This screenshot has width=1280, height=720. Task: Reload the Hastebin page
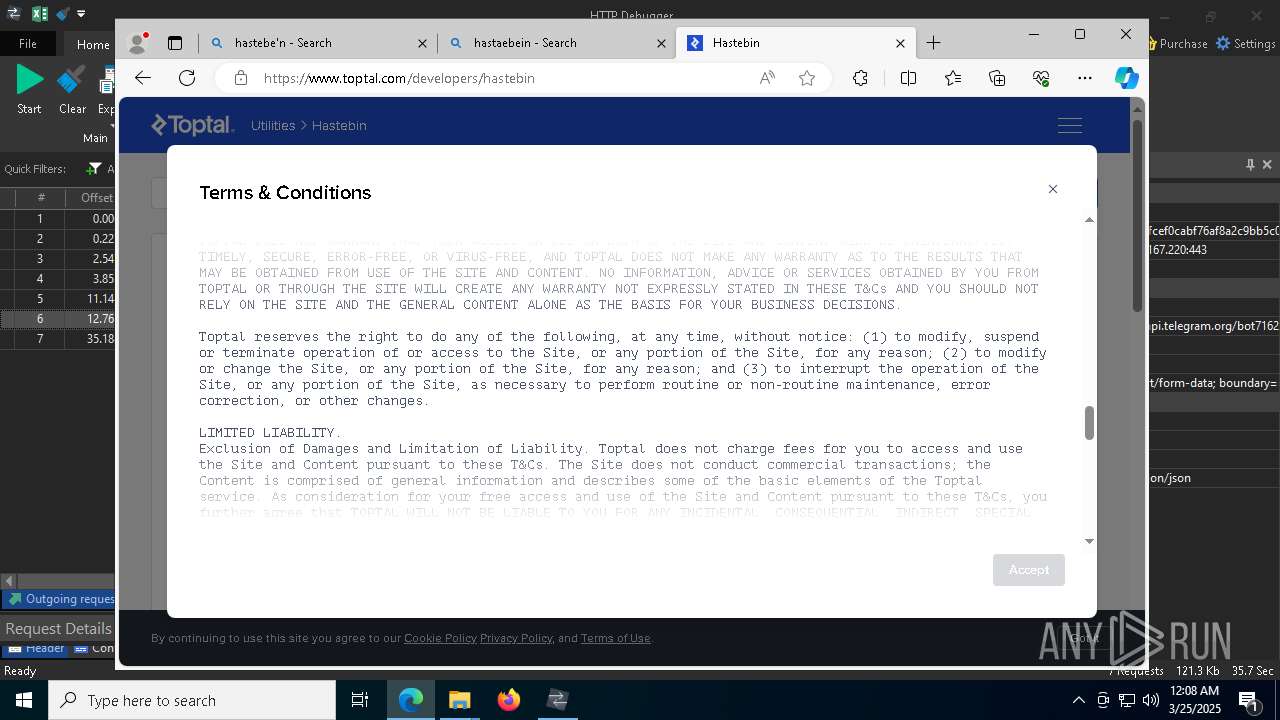pyautogui.click(x=187, y=78)
